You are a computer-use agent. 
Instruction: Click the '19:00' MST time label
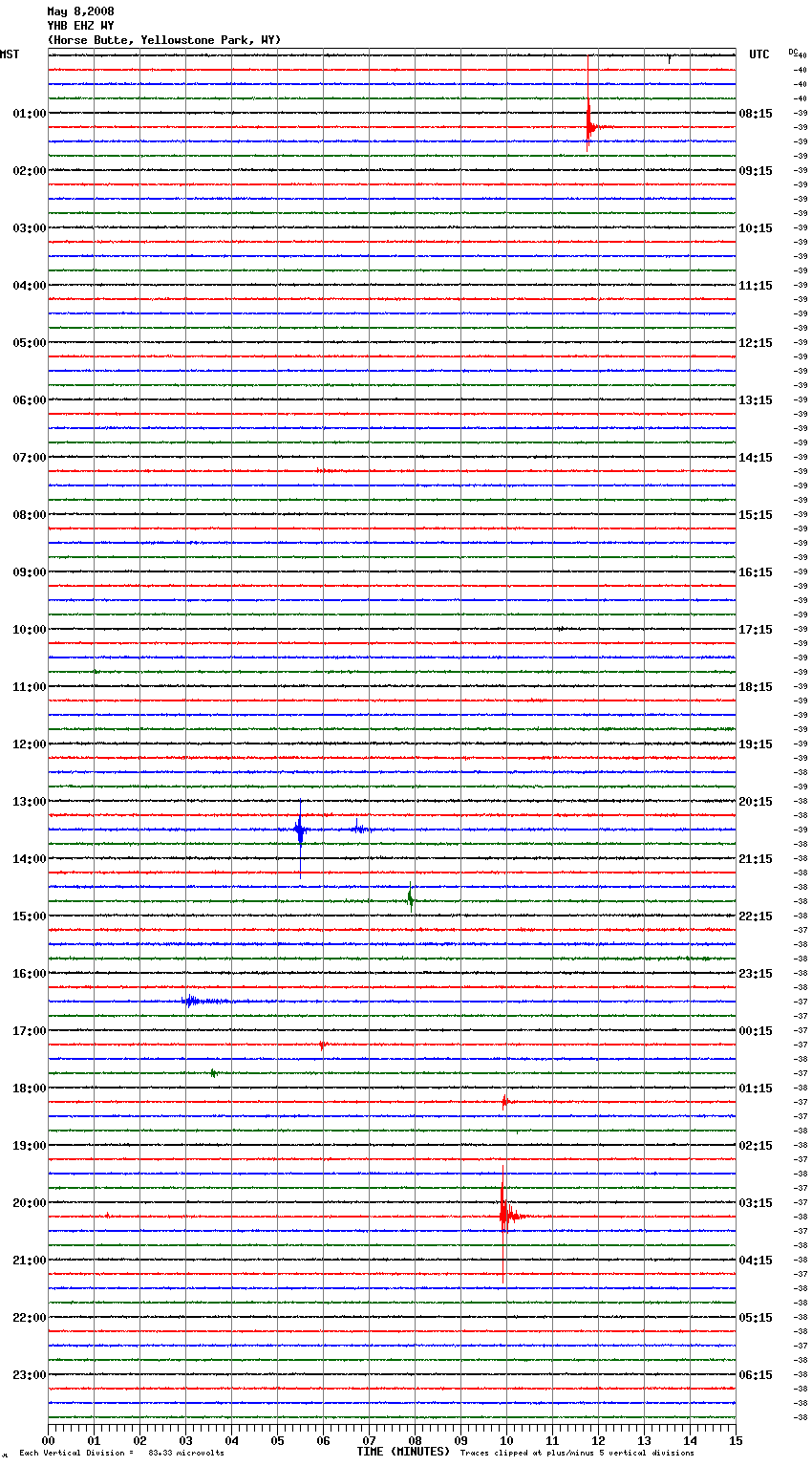[x=30, y=1145]
